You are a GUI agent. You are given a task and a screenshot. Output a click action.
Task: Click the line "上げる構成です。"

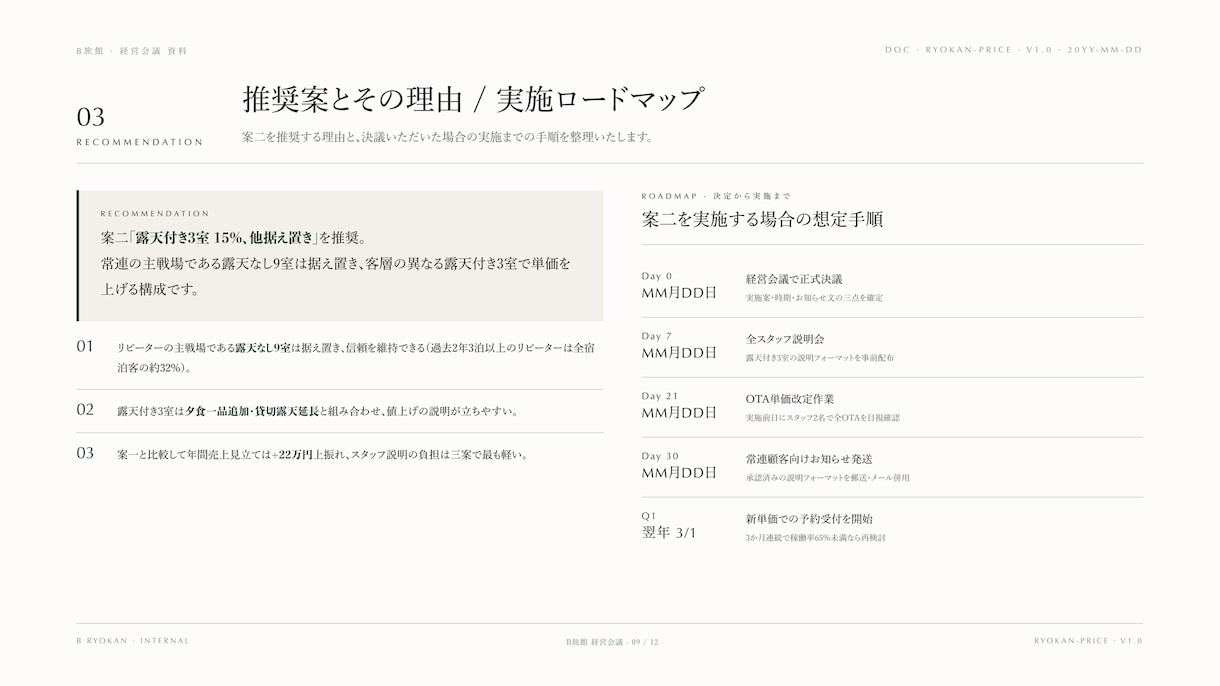click(x=150, y=290)
